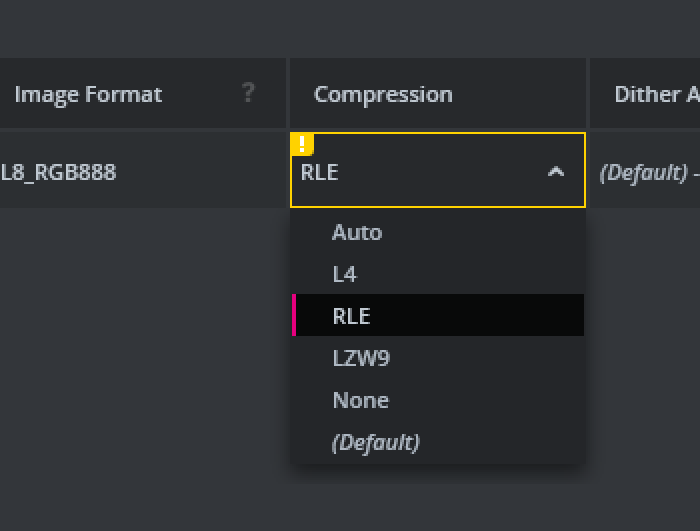Pick LZW9 compression from the dropdown

[361, 358]
